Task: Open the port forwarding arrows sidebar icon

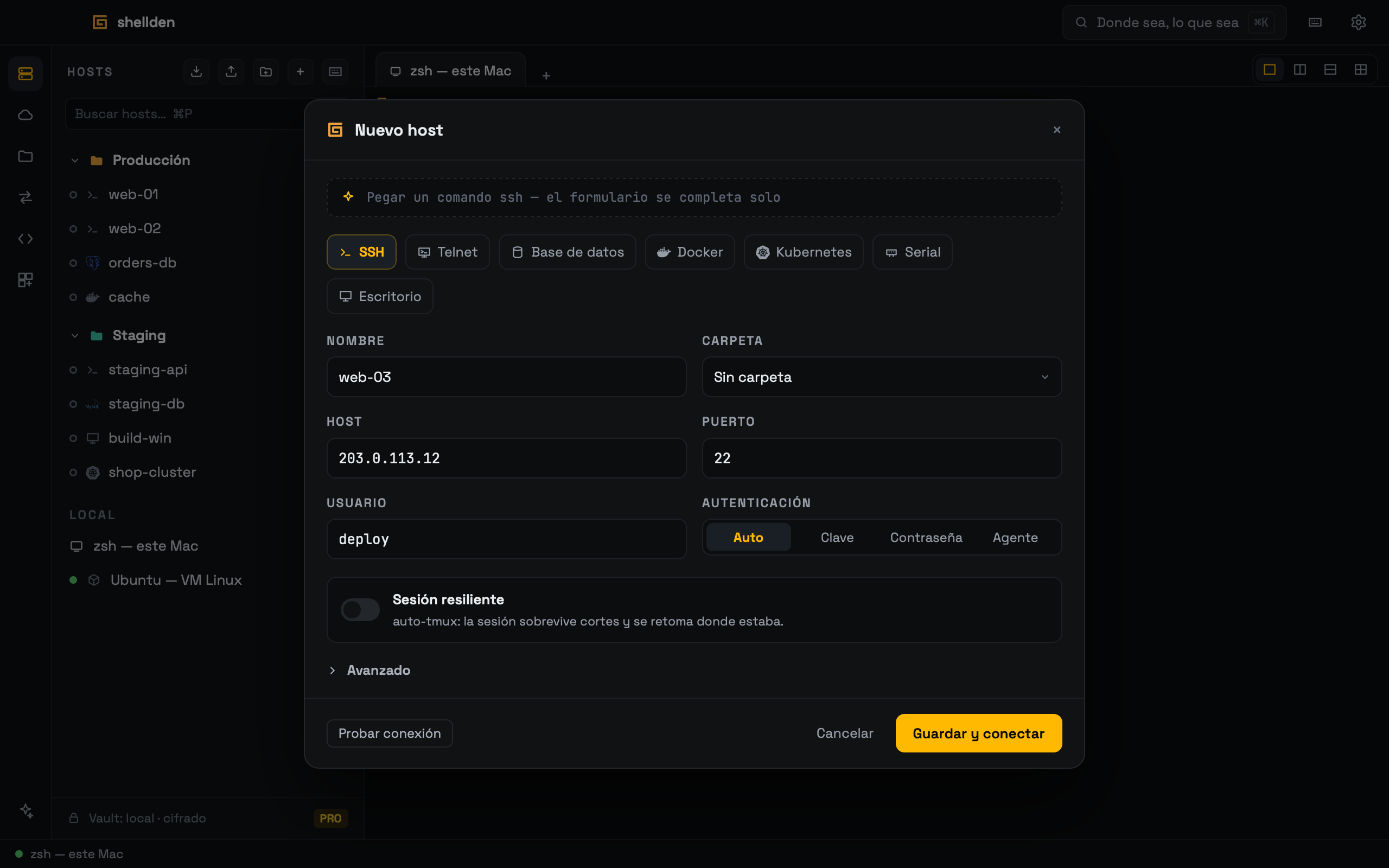Action: (x=26, y=197)
